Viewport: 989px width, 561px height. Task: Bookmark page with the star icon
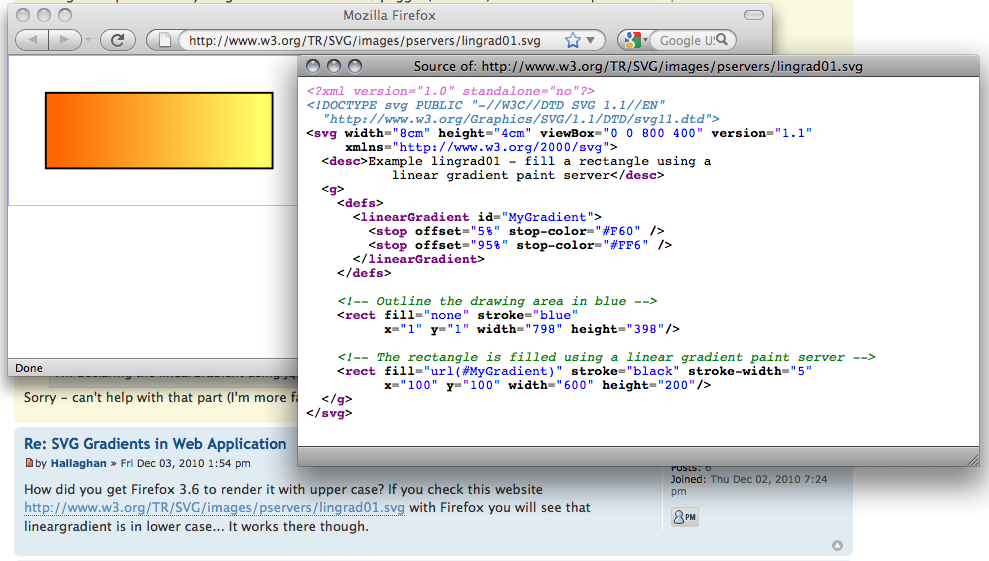[x=572, y=40]
